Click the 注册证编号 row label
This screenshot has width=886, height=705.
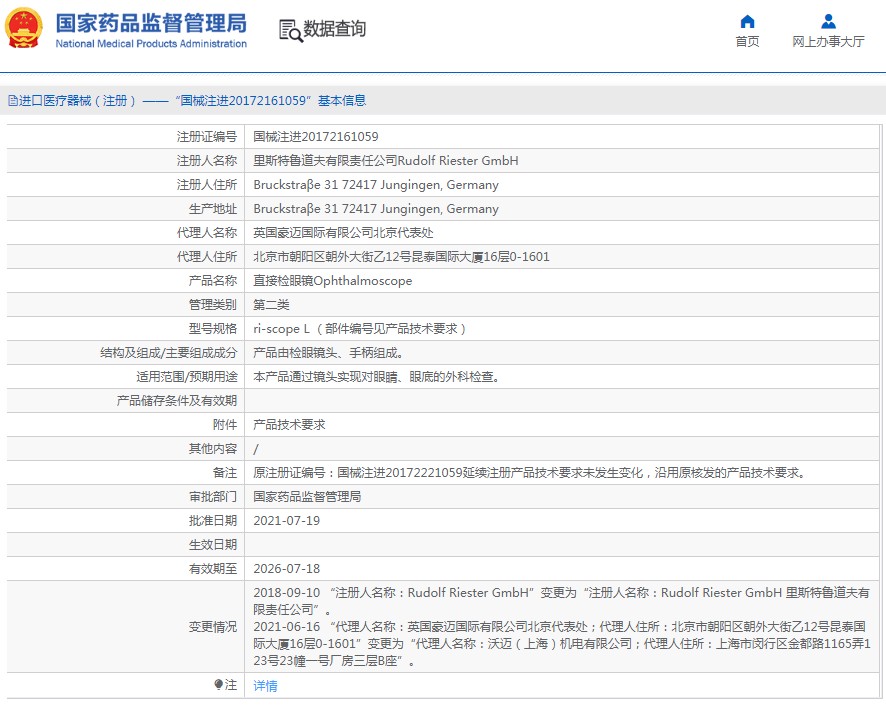tap(207, 136)
